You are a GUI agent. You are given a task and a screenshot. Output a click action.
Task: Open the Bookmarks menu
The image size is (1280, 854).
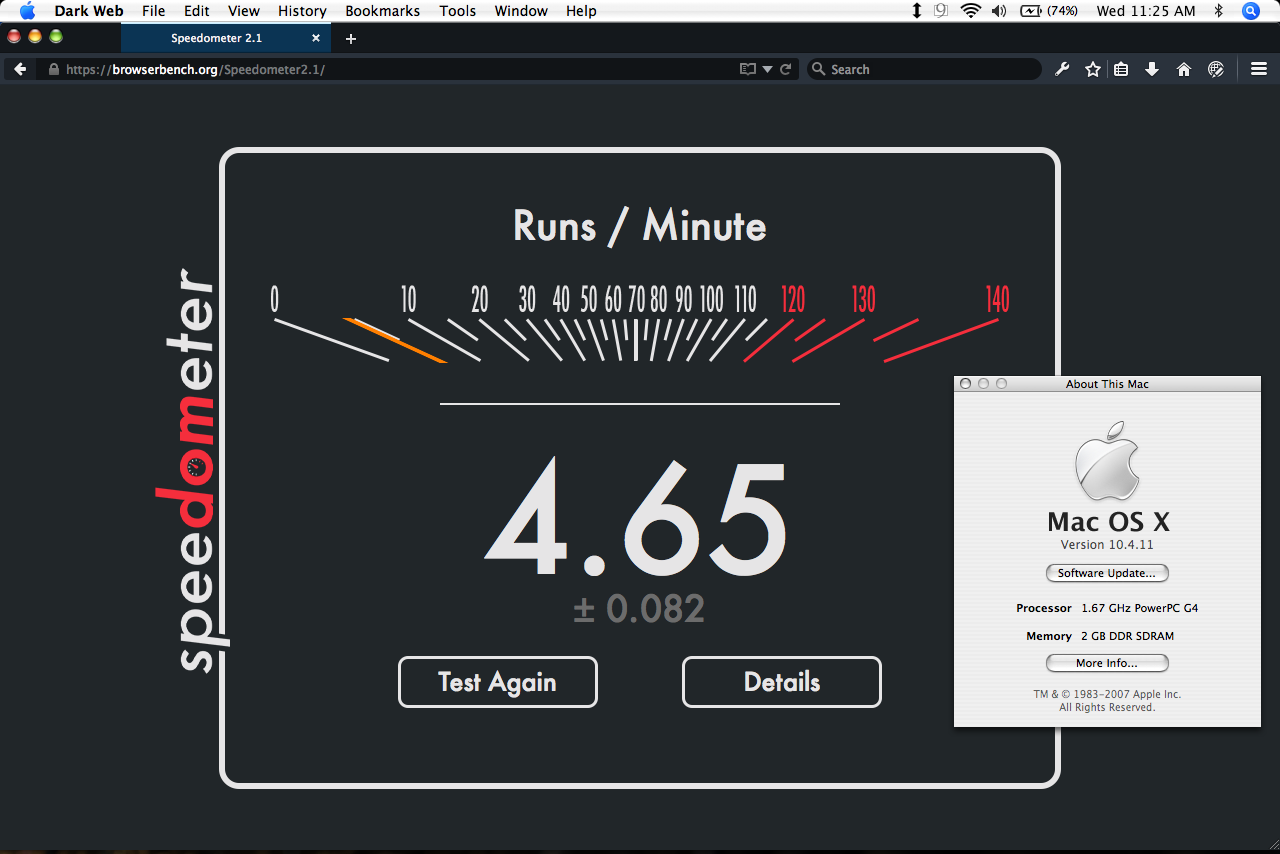383,11
